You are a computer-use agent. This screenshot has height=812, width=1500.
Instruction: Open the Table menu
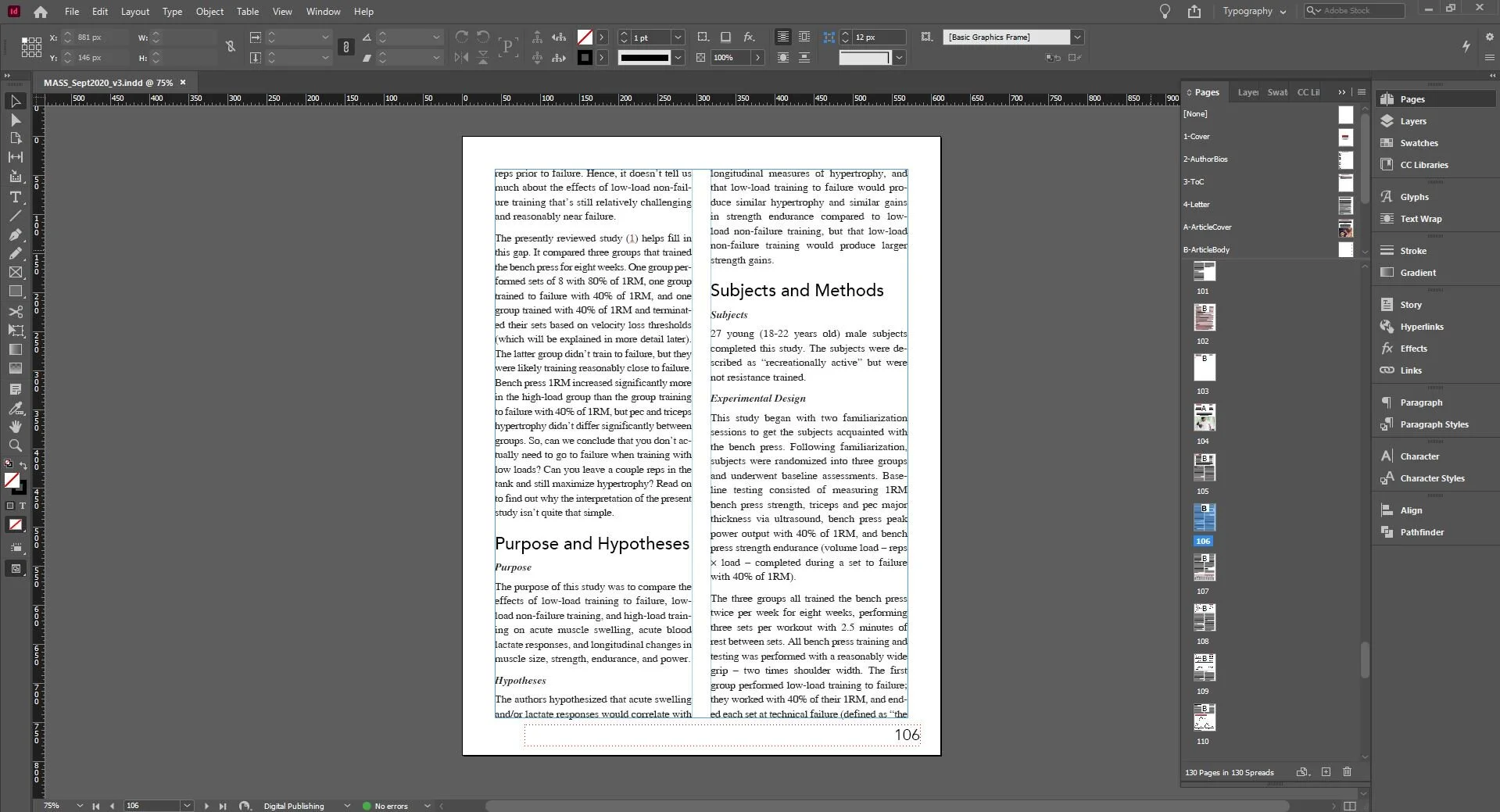tap(248, 11)
